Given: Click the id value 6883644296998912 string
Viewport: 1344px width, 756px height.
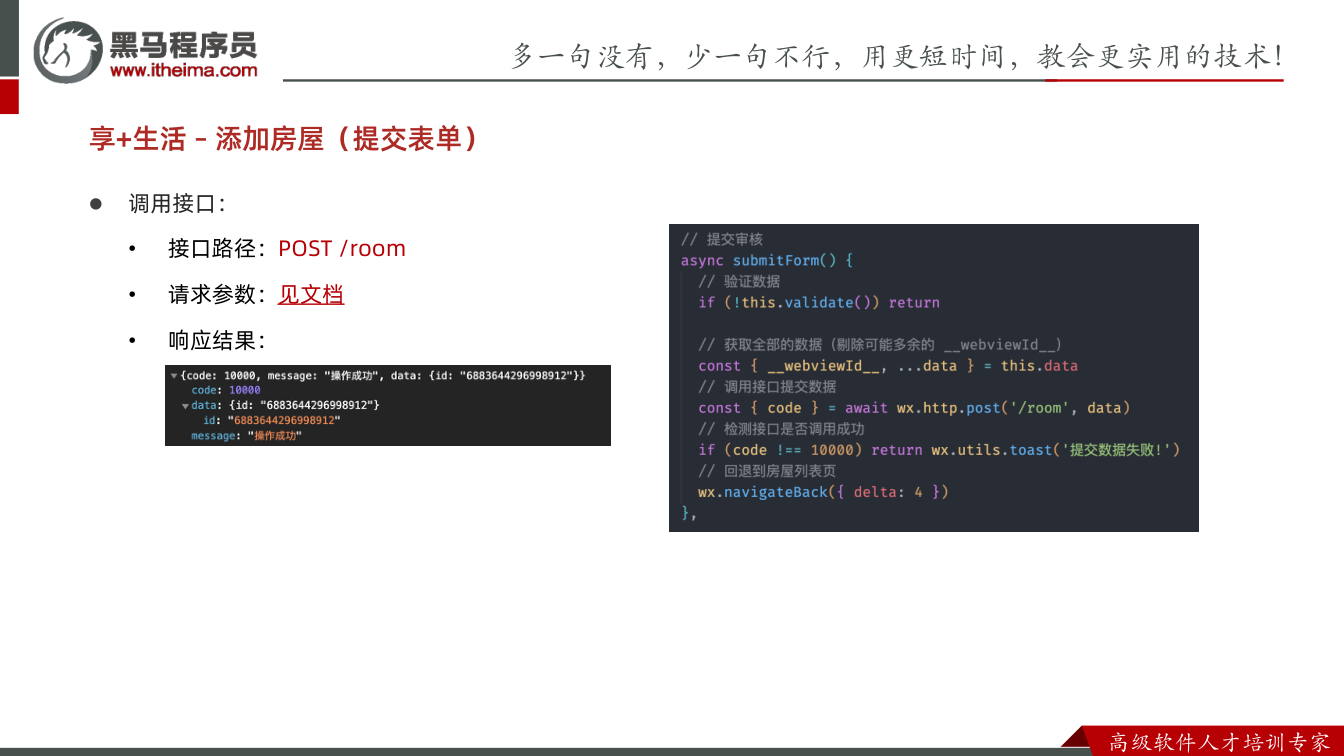Looking at the screenshot, I should (284, 421).
